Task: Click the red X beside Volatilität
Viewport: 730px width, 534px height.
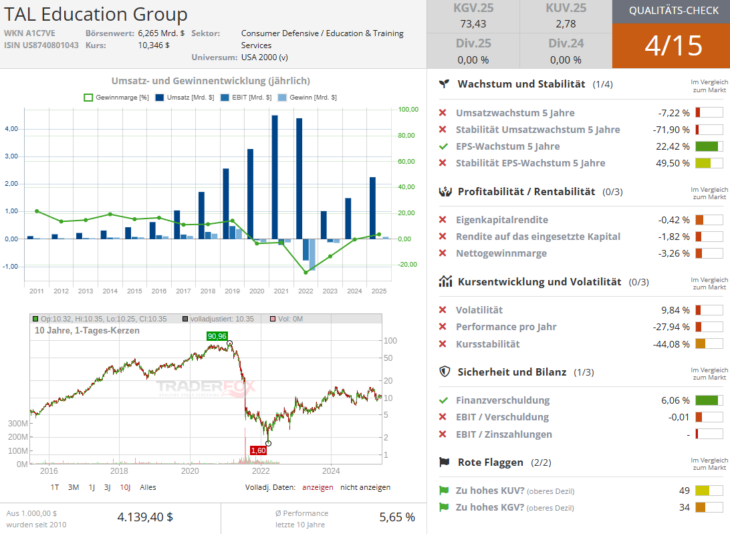Action: (x=443, y=310)
